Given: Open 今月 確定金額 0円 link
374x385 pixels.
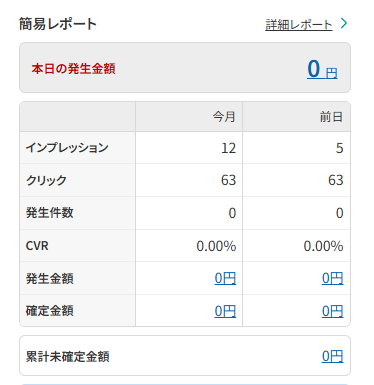Looking at the screenshot, I should (225, 311).
